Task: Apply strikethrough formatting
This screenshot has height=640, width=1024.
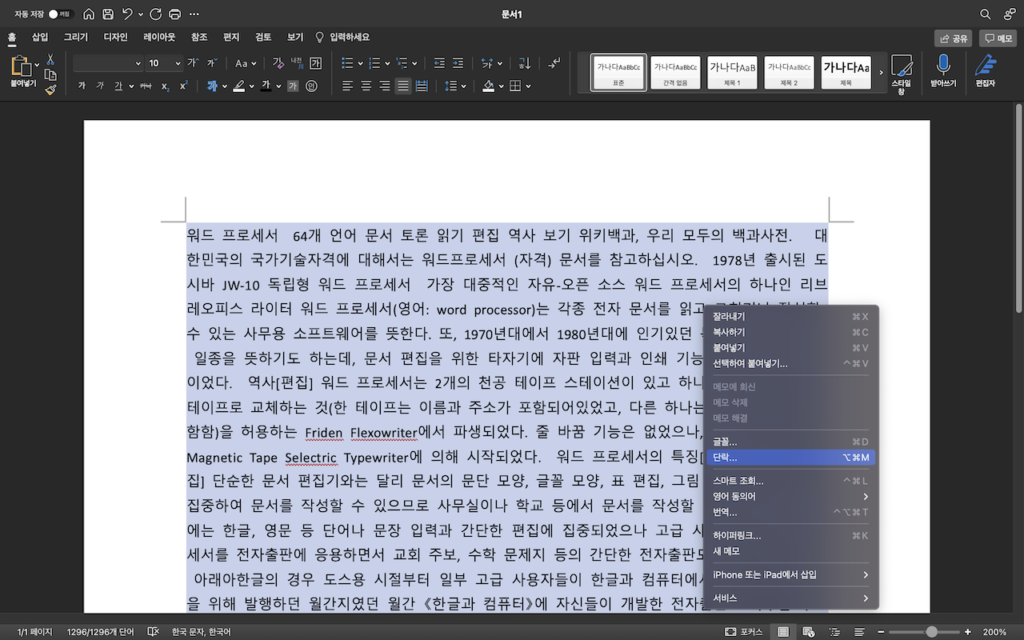Action: point(146,86)
